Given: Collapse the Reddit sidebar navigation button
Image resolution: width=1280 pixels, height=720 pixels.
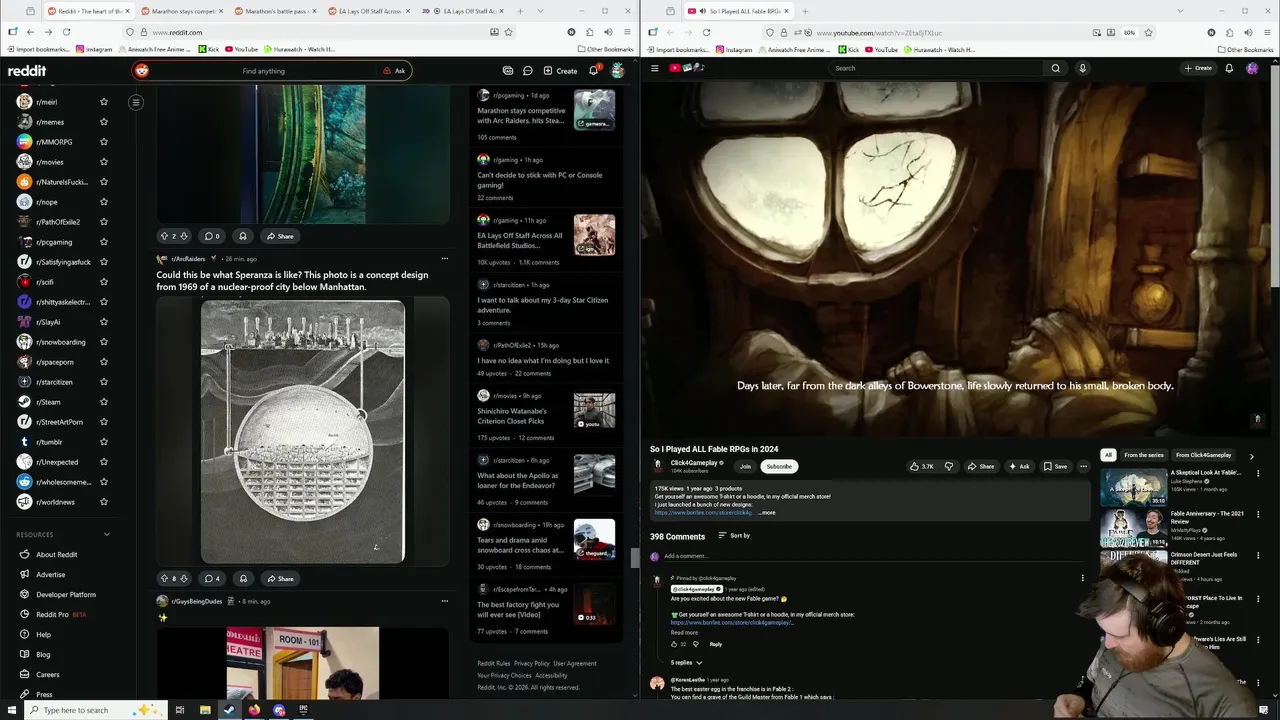Looking at the screenshot, I should pyautogui.click(x=136, y=102).
